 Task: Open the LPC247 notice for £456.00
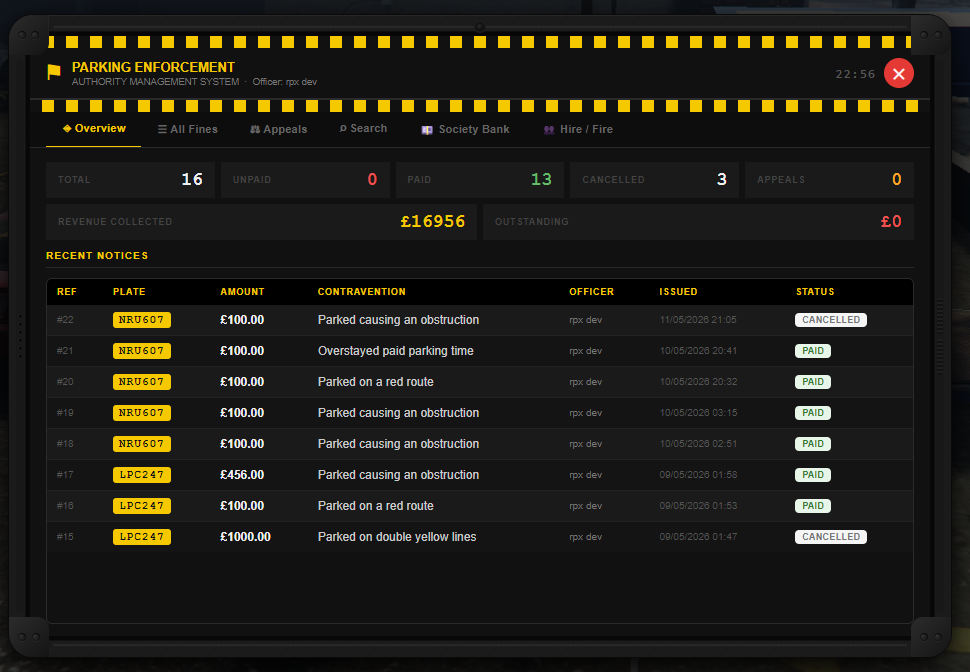coord(479,475)
